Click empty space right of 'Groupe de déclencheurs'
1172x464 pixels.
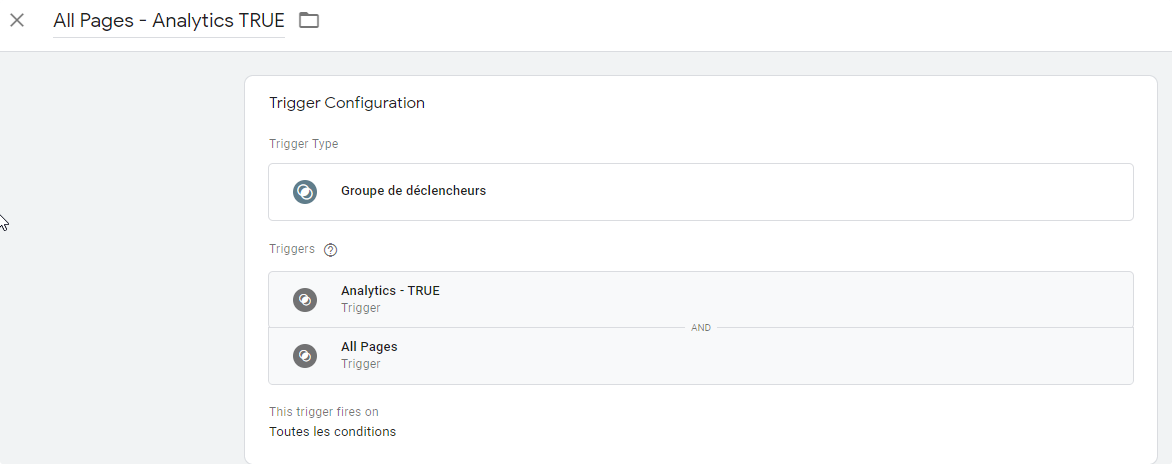[800, 191]
